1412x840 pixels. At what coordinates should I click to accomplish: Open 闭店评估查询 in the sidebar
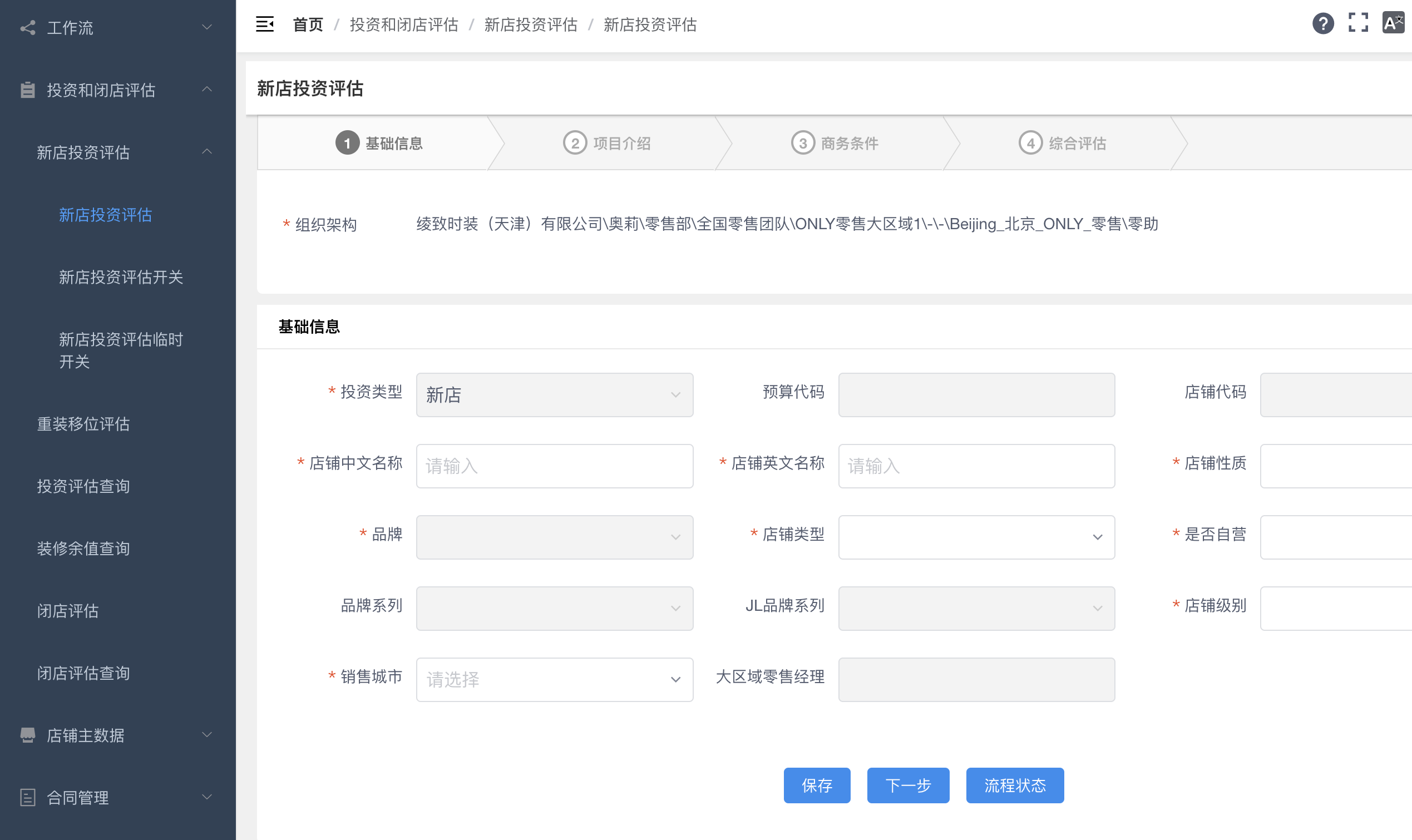(x=83, y=674)
